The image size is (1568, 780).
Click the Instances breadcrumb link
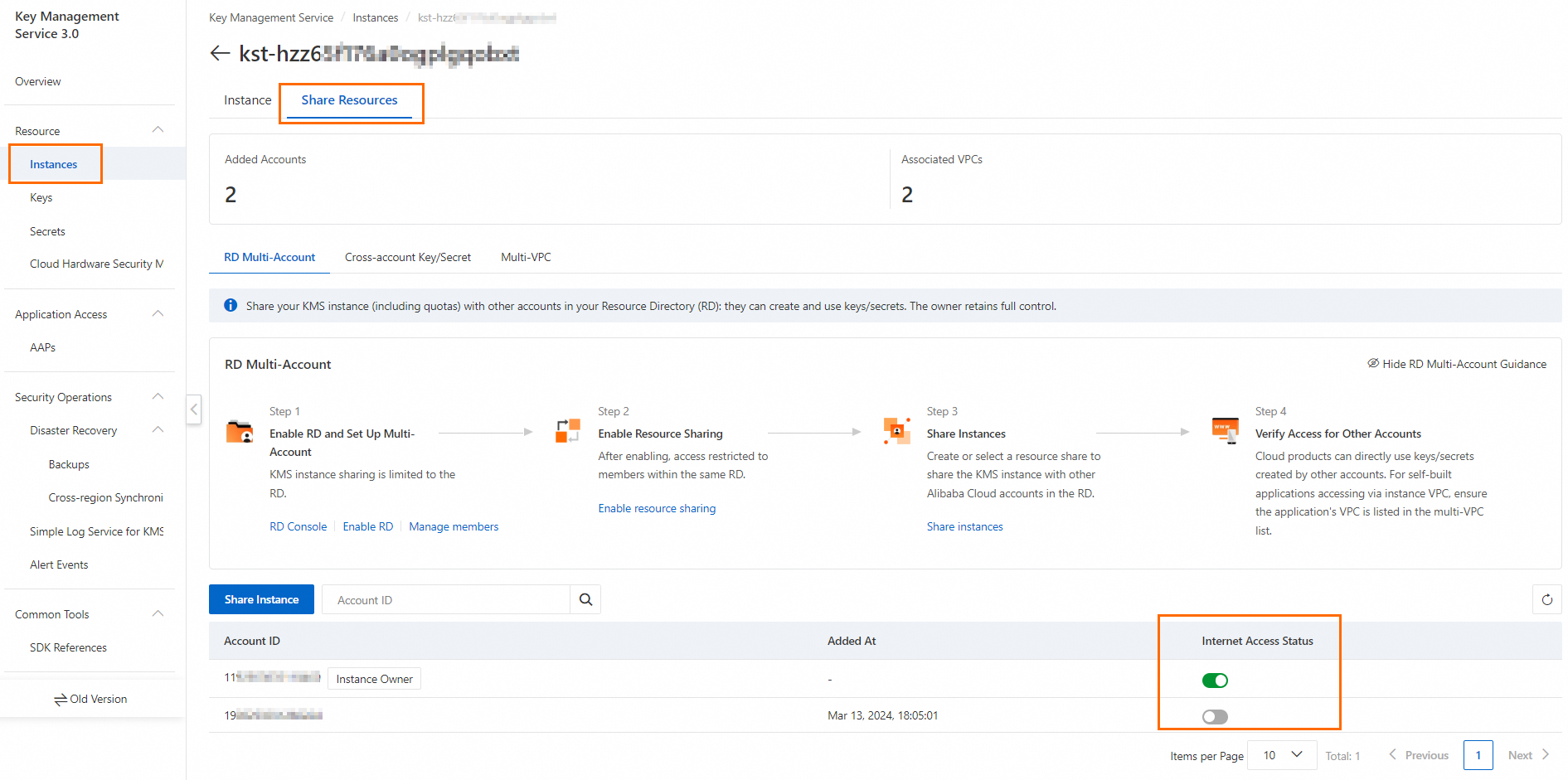[x=375, y=17]
